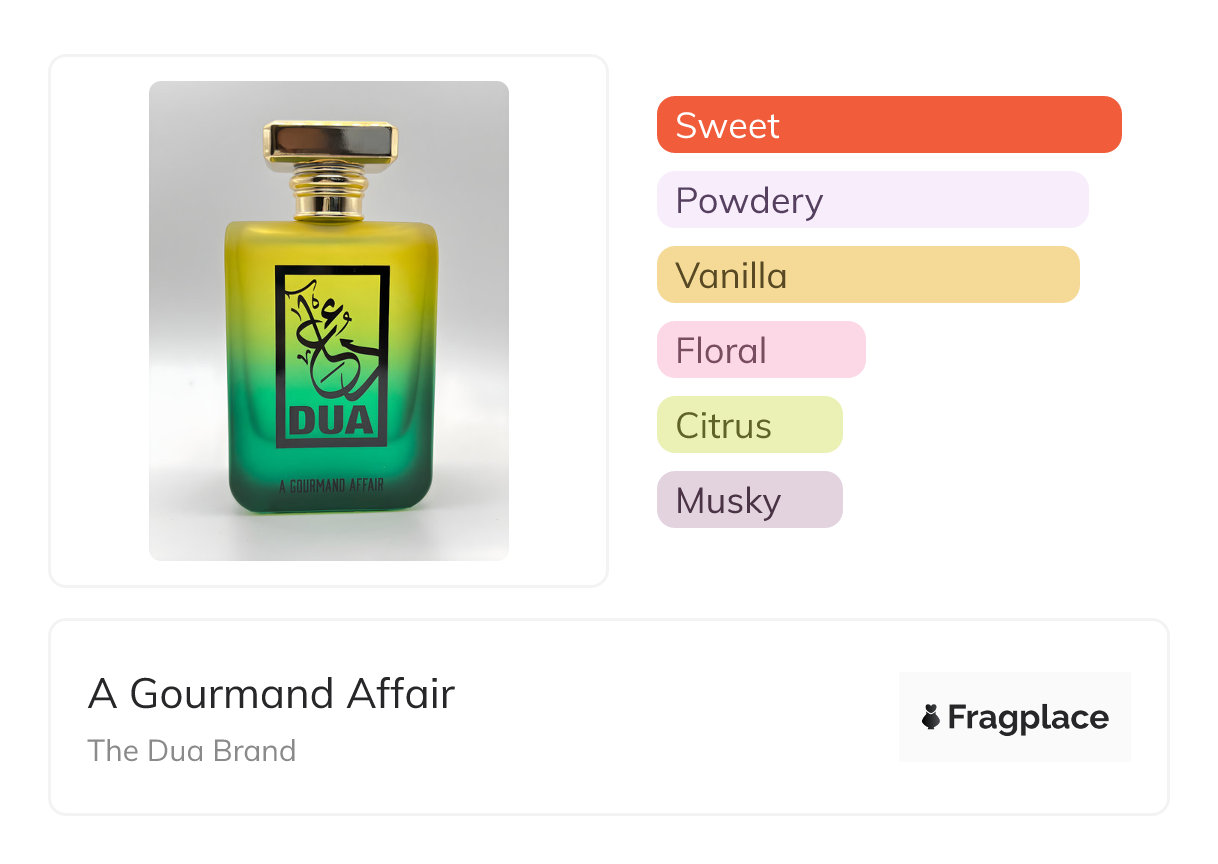Click the small 'A Gourmand Affair' bottle print
The height and width of the screenshot is (864, 1218).
point(331,485)
